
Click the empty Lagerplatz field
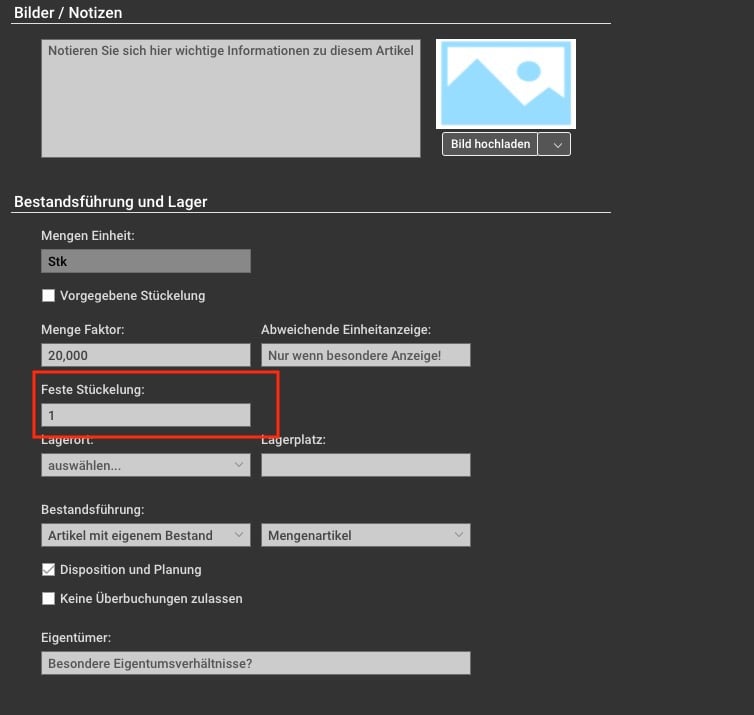click(365, 465)
